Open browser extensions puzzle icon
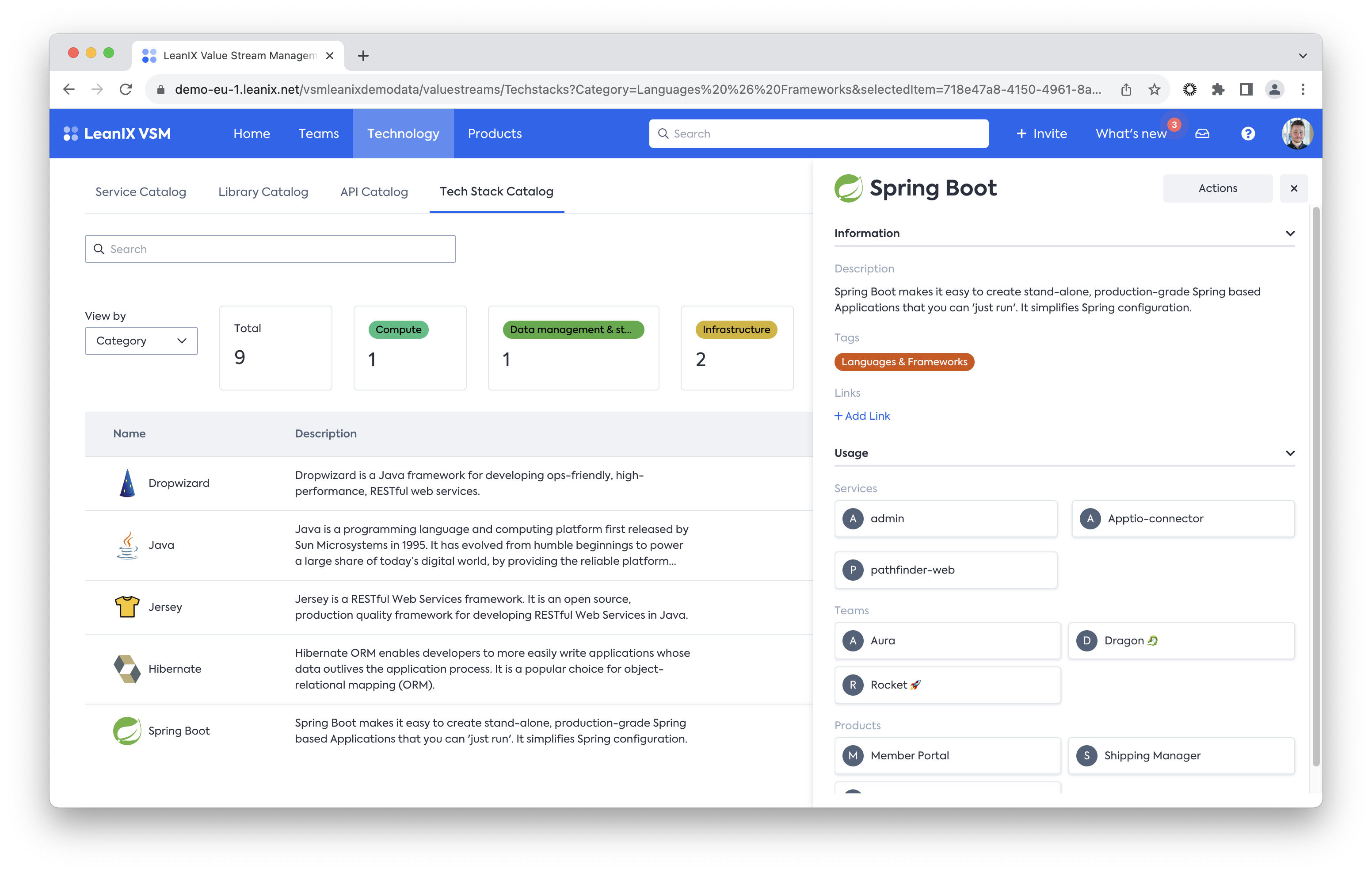 [1218, 89]
